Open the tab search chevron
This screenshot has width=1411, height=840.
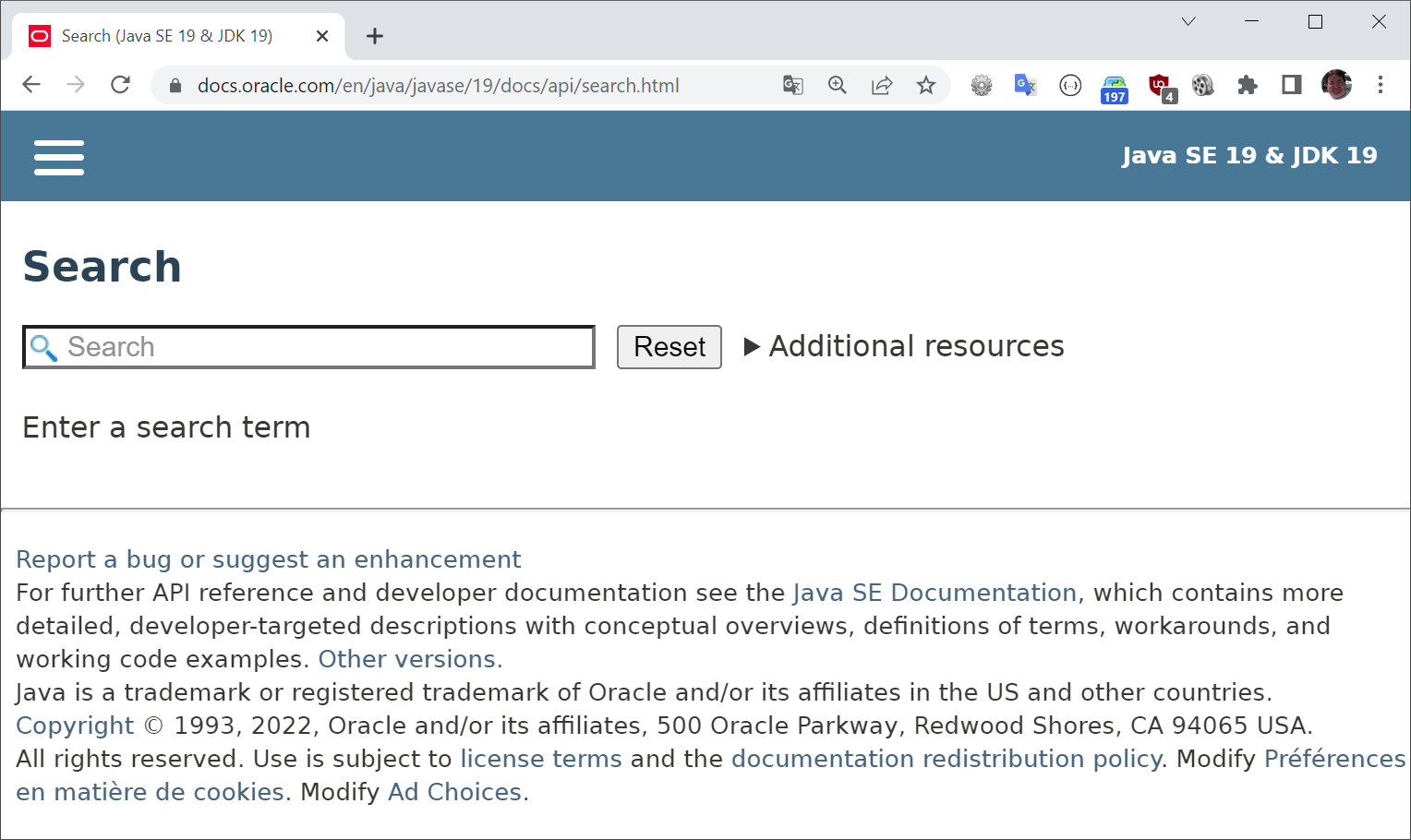(1188, 21)
